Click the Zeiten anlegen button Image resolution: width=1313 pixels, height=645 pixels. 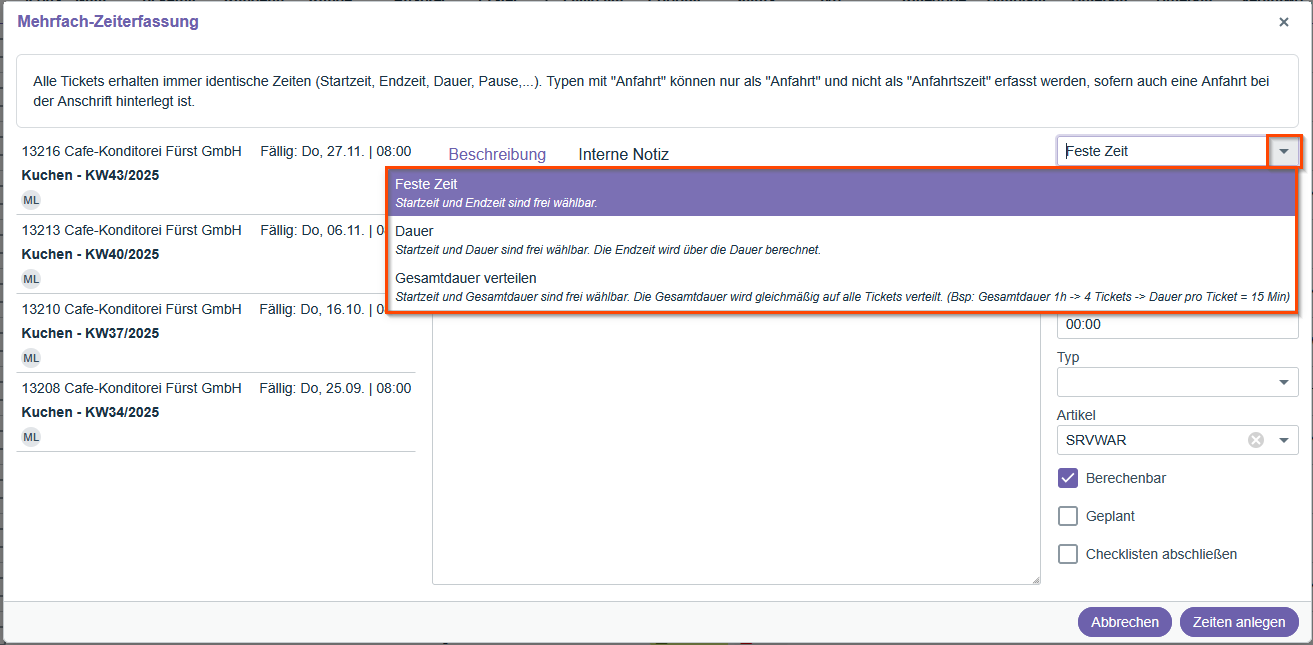tap(1238, 621)
